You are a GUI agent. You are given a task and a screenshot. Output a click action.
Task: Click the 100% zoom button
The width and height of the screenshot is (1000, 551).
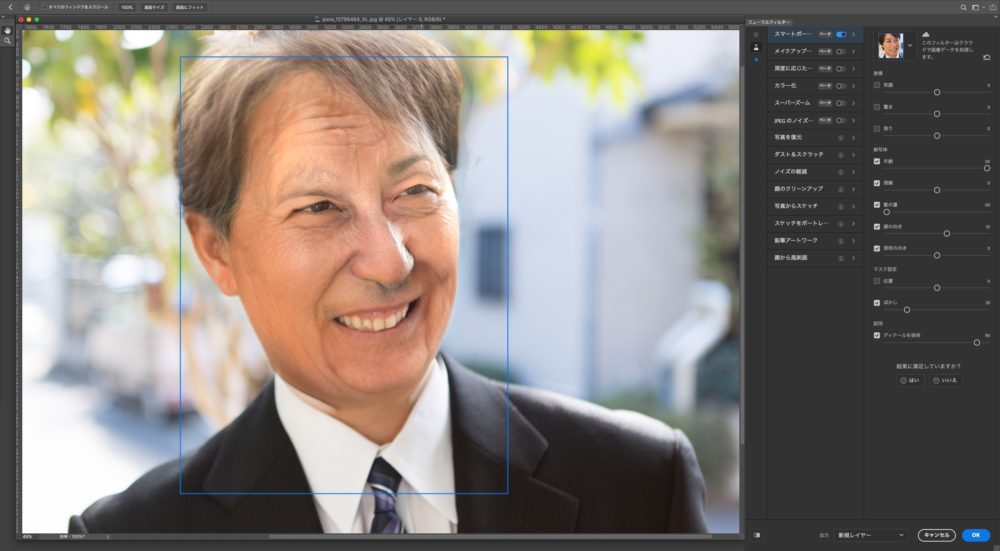(x=127, y=7)
